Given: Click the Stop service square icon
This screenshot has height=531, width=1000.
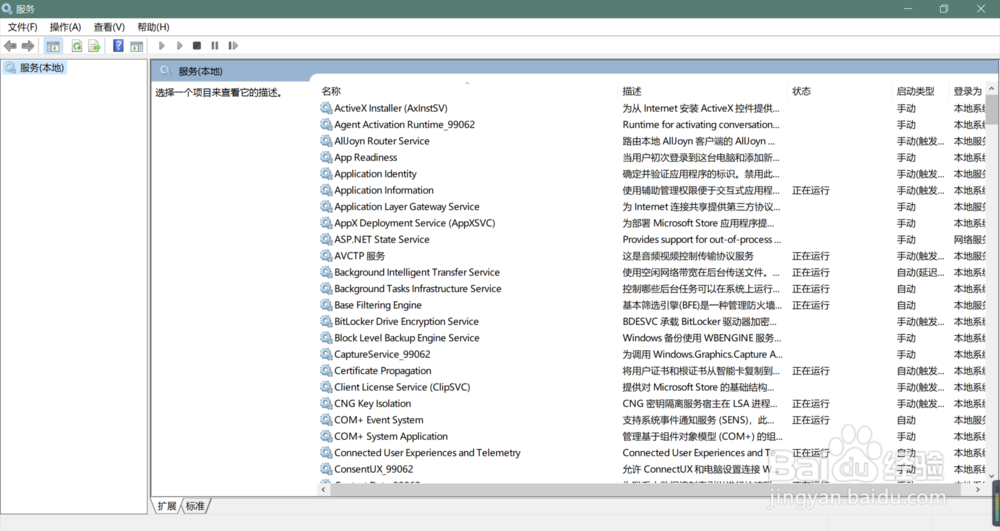Looking at the screenshot, I should pyautogui.click(x=197, y=46).
